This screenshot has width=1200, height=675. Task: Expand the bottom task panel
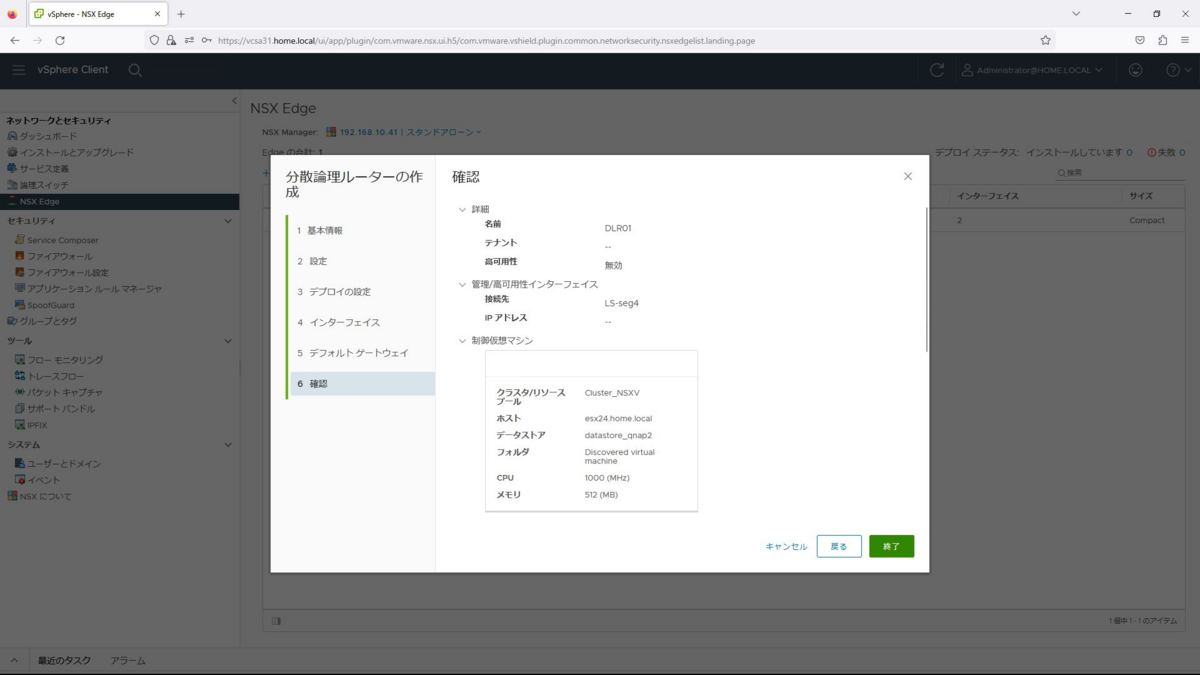pos(14,661)
